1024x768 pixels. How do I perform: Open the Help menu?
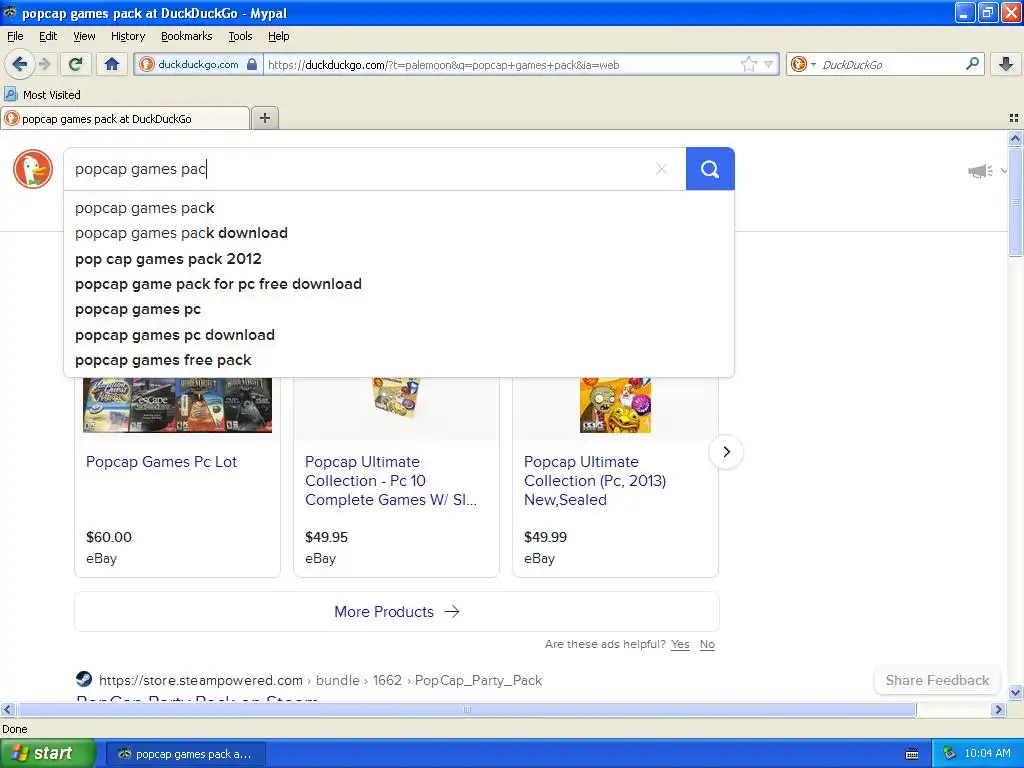[278, 36]
